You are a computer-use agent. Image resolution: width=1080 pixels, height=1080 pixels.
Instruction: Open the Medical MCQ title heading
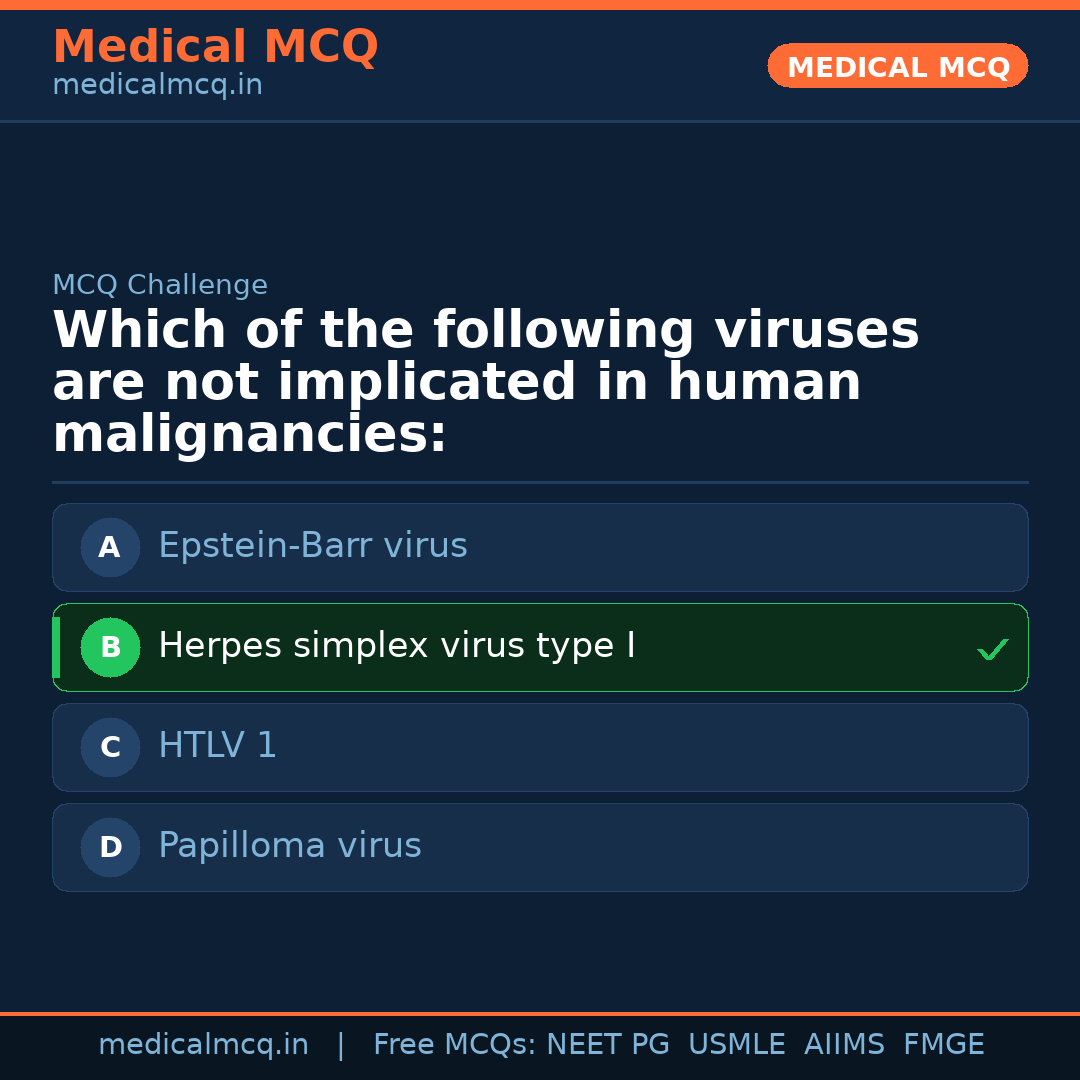[x=215, y=47]
